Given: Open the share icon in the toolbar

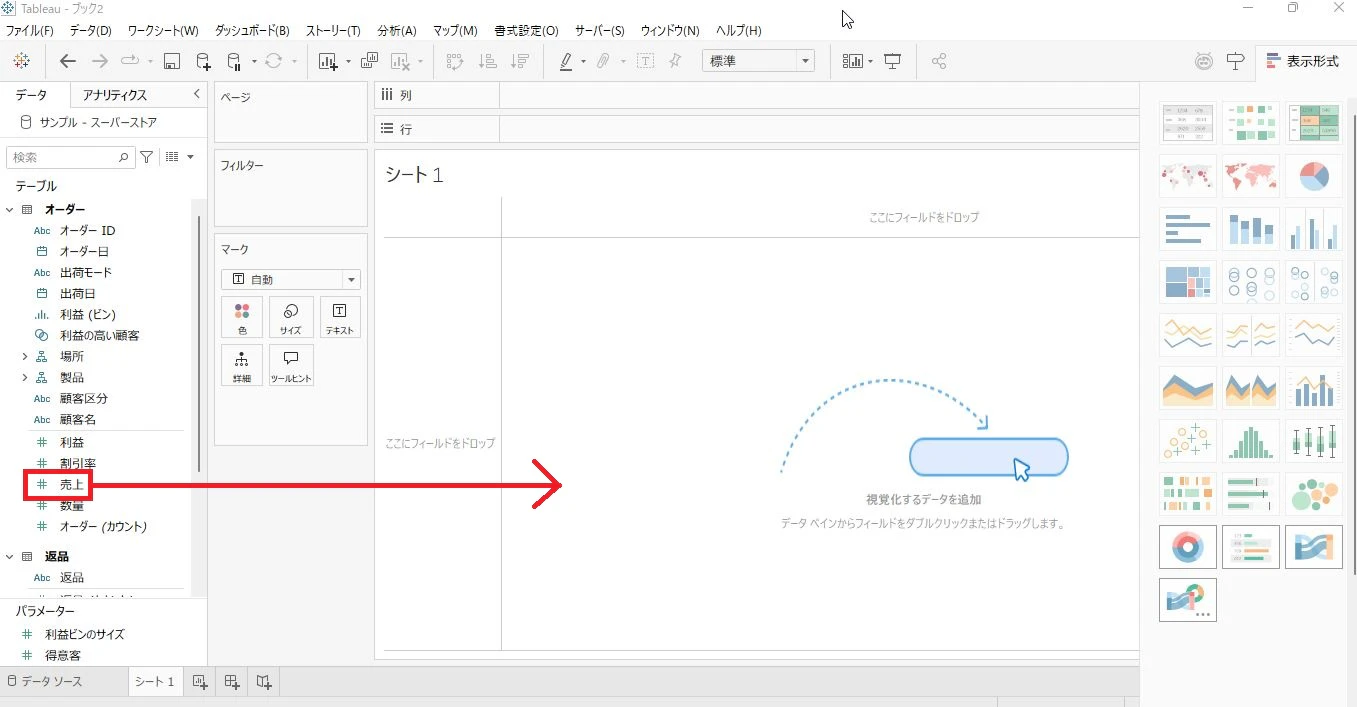Looking at the screenshot, I should (x=939, y=61).
